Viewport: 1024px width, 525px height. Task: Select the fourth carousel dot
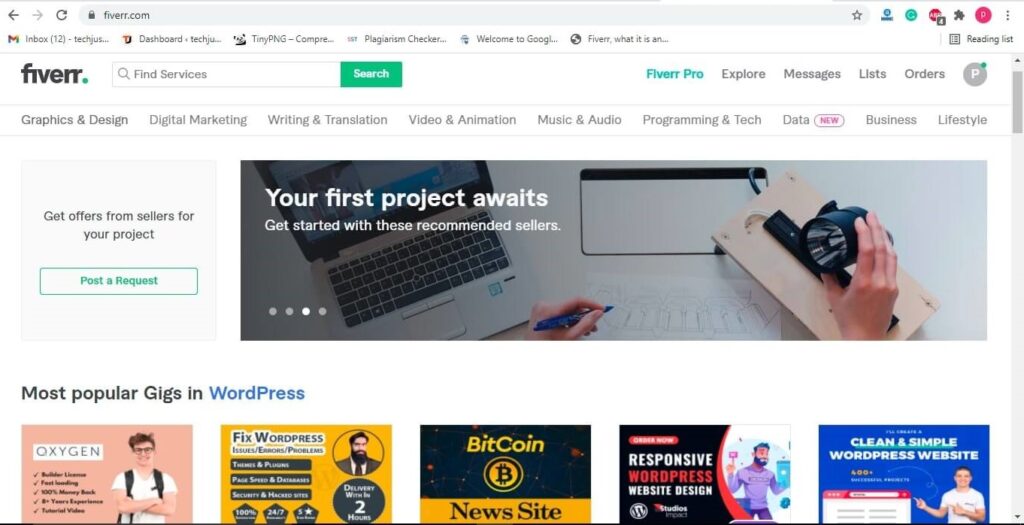(323, 311)
